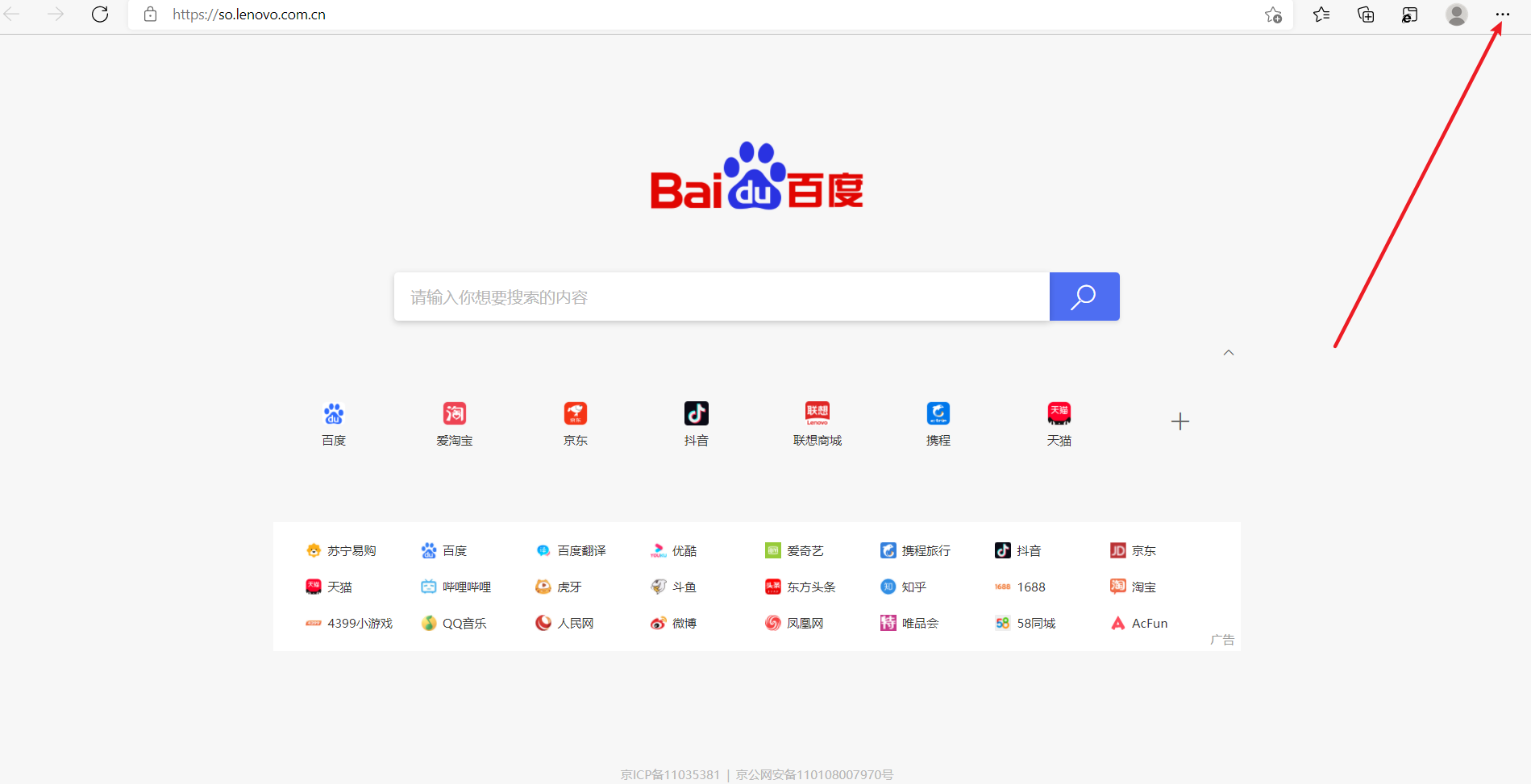Open the AcFun link

[1148, 623]
